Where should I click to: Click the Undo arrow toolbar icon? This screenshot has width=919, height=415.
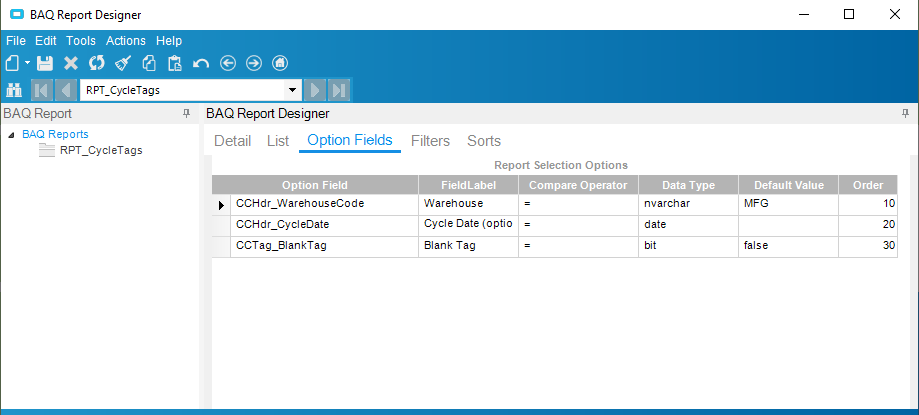pyautogui.click(x=201, y=63)
